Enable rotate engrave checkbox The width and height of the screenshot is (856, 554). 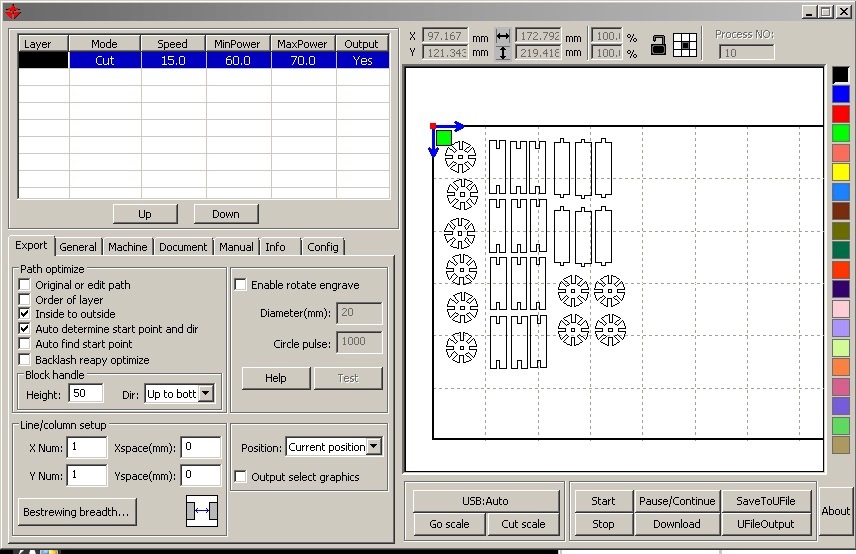240,285
